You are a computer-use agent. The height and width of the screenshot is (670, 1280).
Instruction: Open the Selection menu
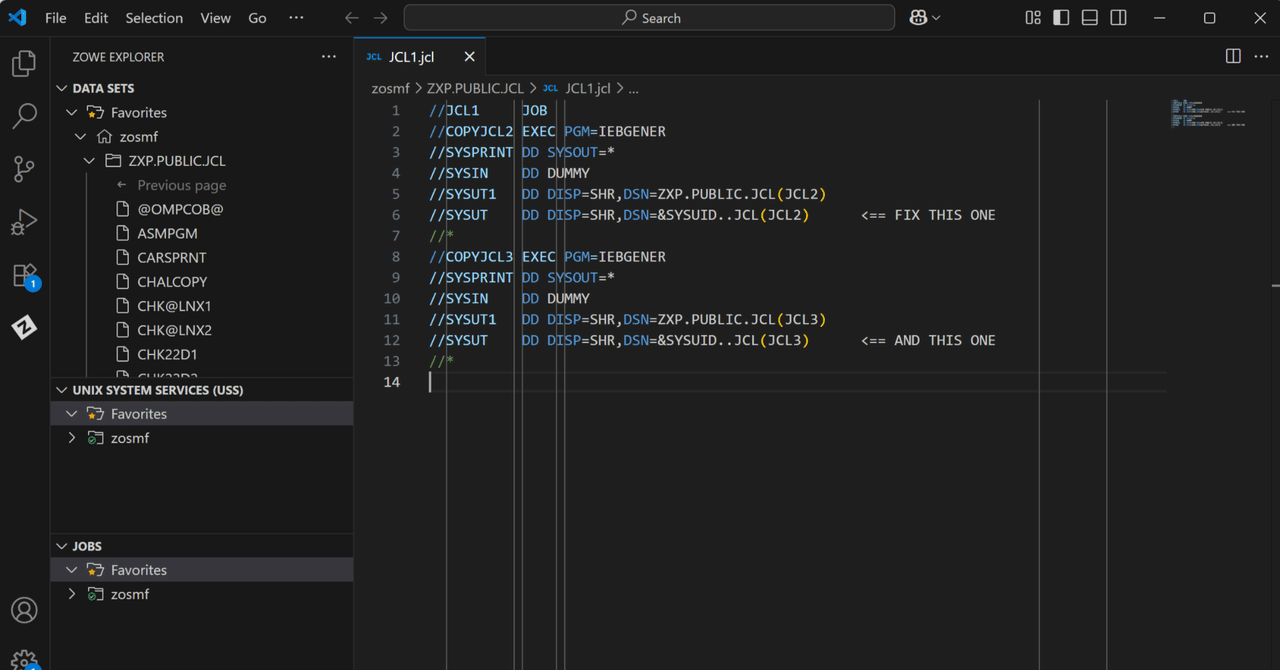coord(154,18)
